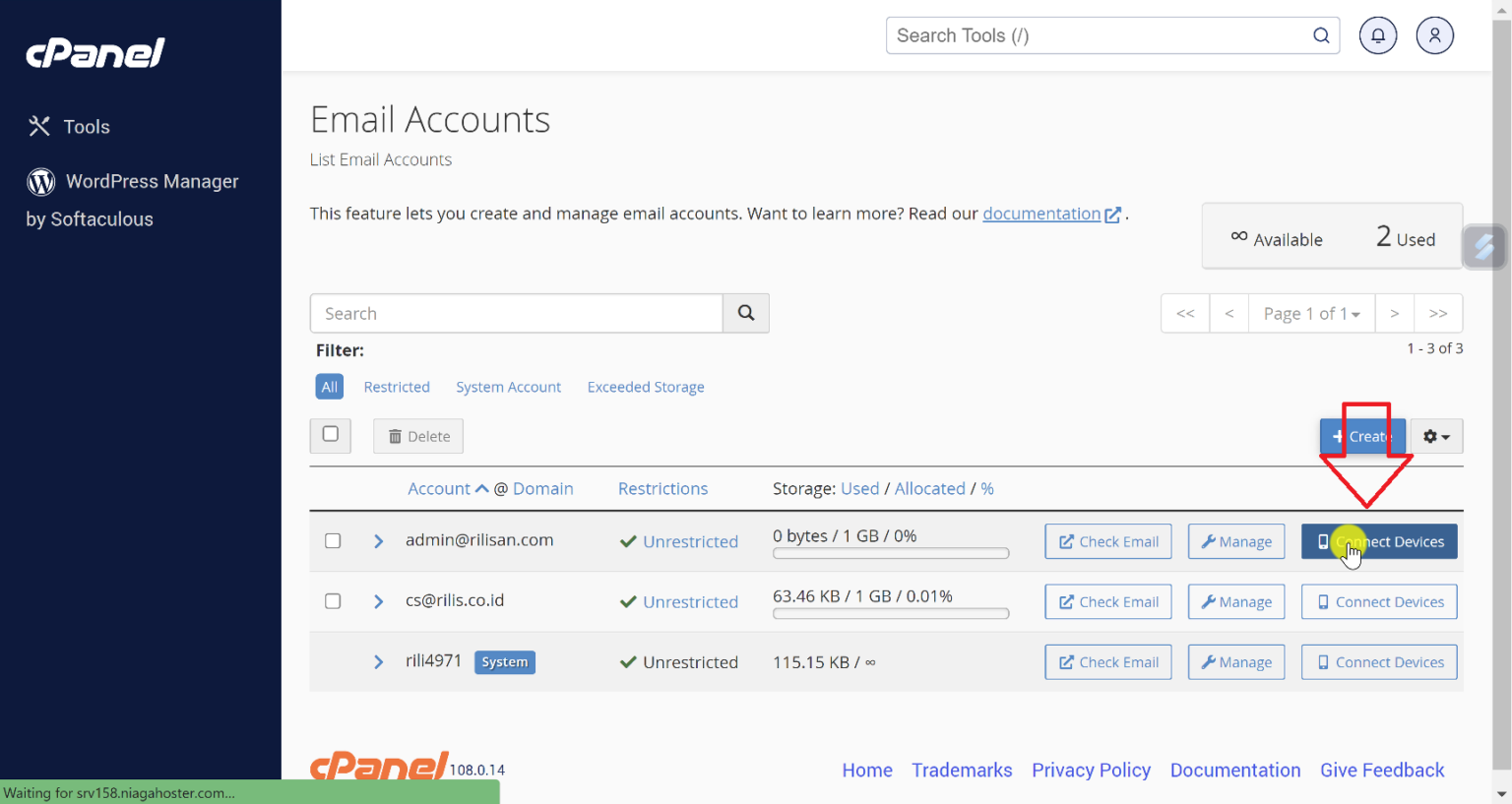The height and width of the screenshot is (804, 1512).
Task: Expand details for admin@rilisan.com
Action: (x=379, y=540)
